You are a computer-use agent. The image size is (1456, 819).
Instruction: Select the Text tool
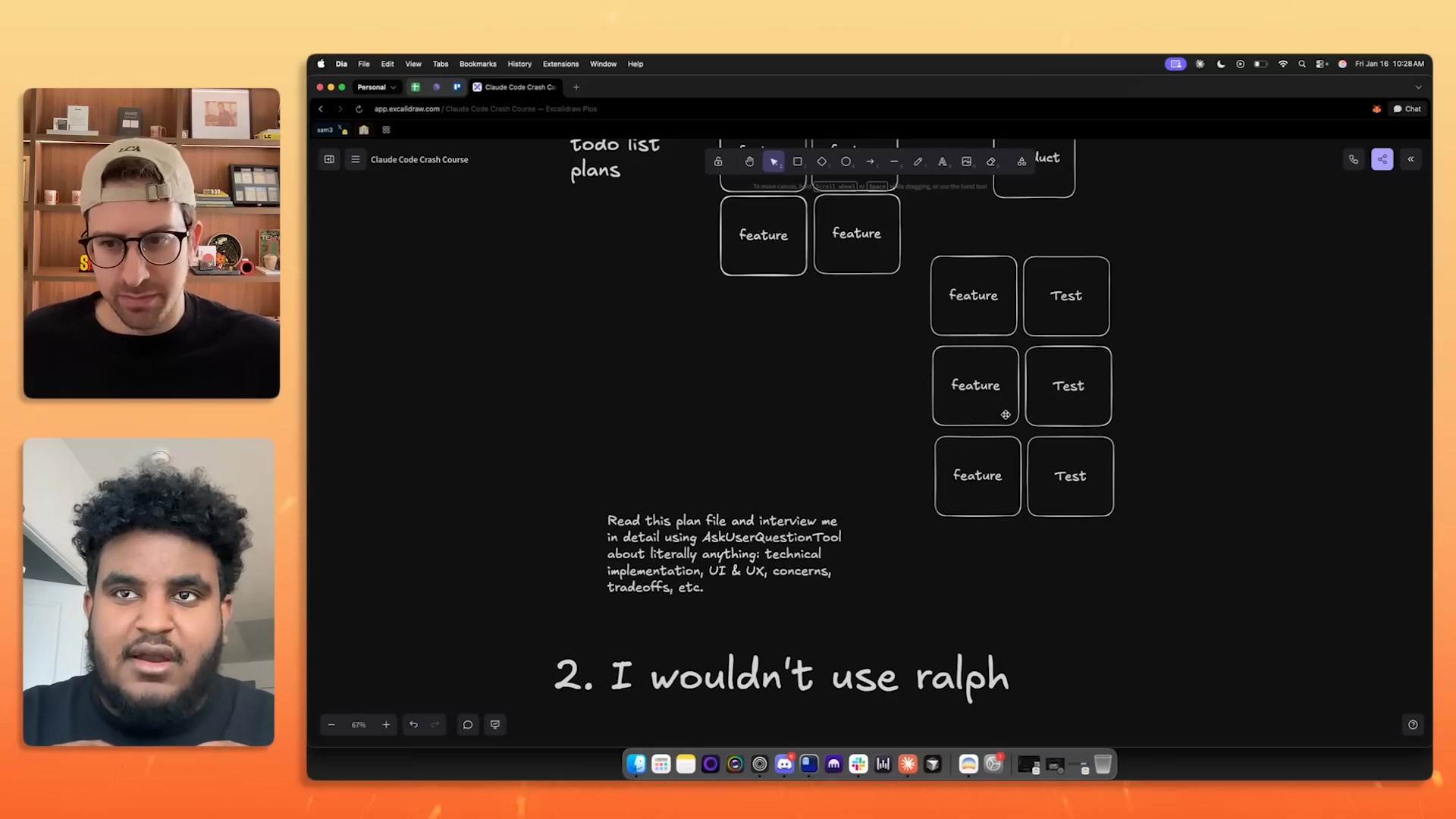pyautogui.click(x=943, y=162)
